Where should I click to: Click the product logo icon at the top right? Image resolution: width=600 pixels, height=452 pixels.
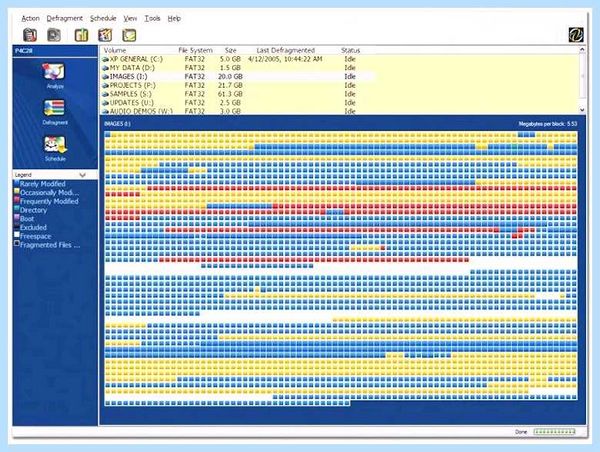click(x=576, y=35)
